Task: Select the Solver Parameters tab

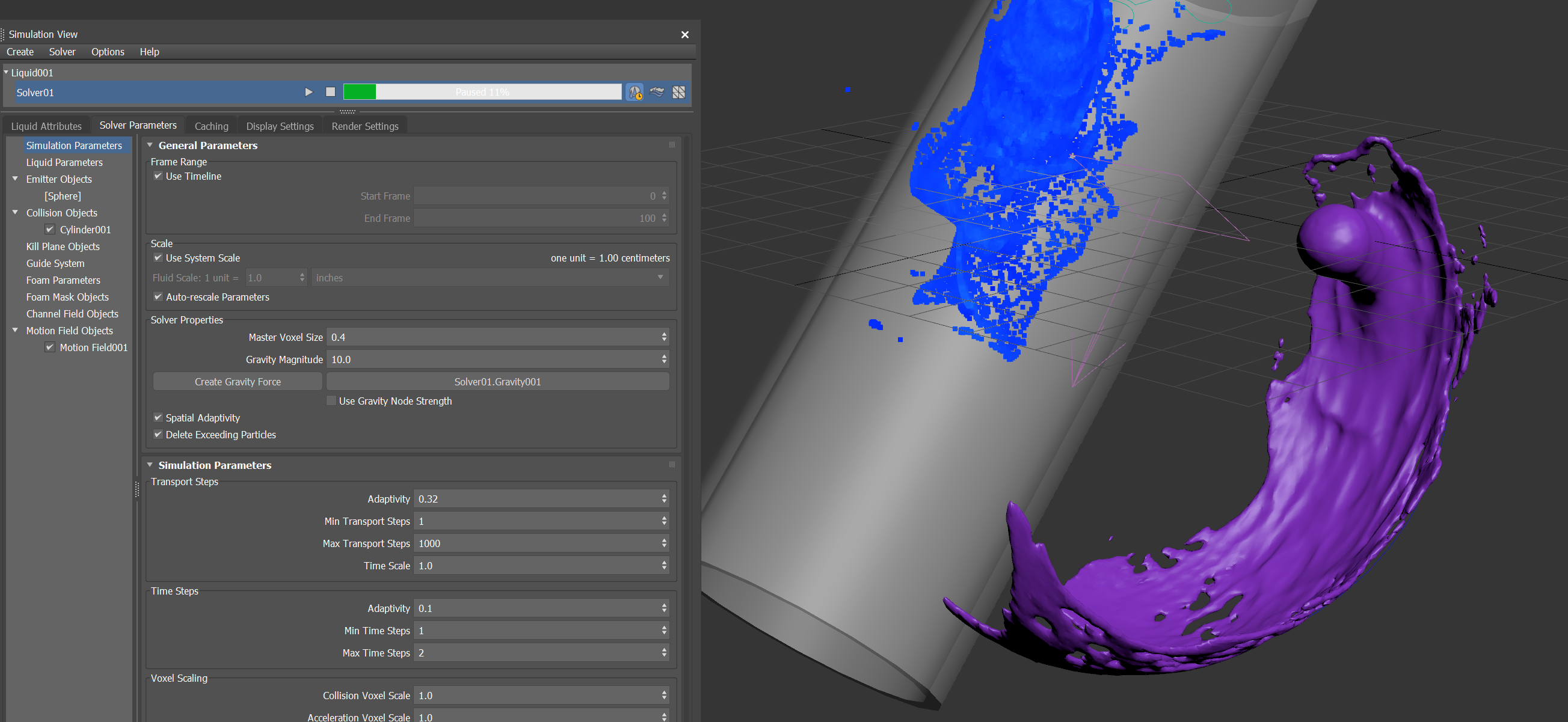Action: pyautogui.click(x=138, y=125)
